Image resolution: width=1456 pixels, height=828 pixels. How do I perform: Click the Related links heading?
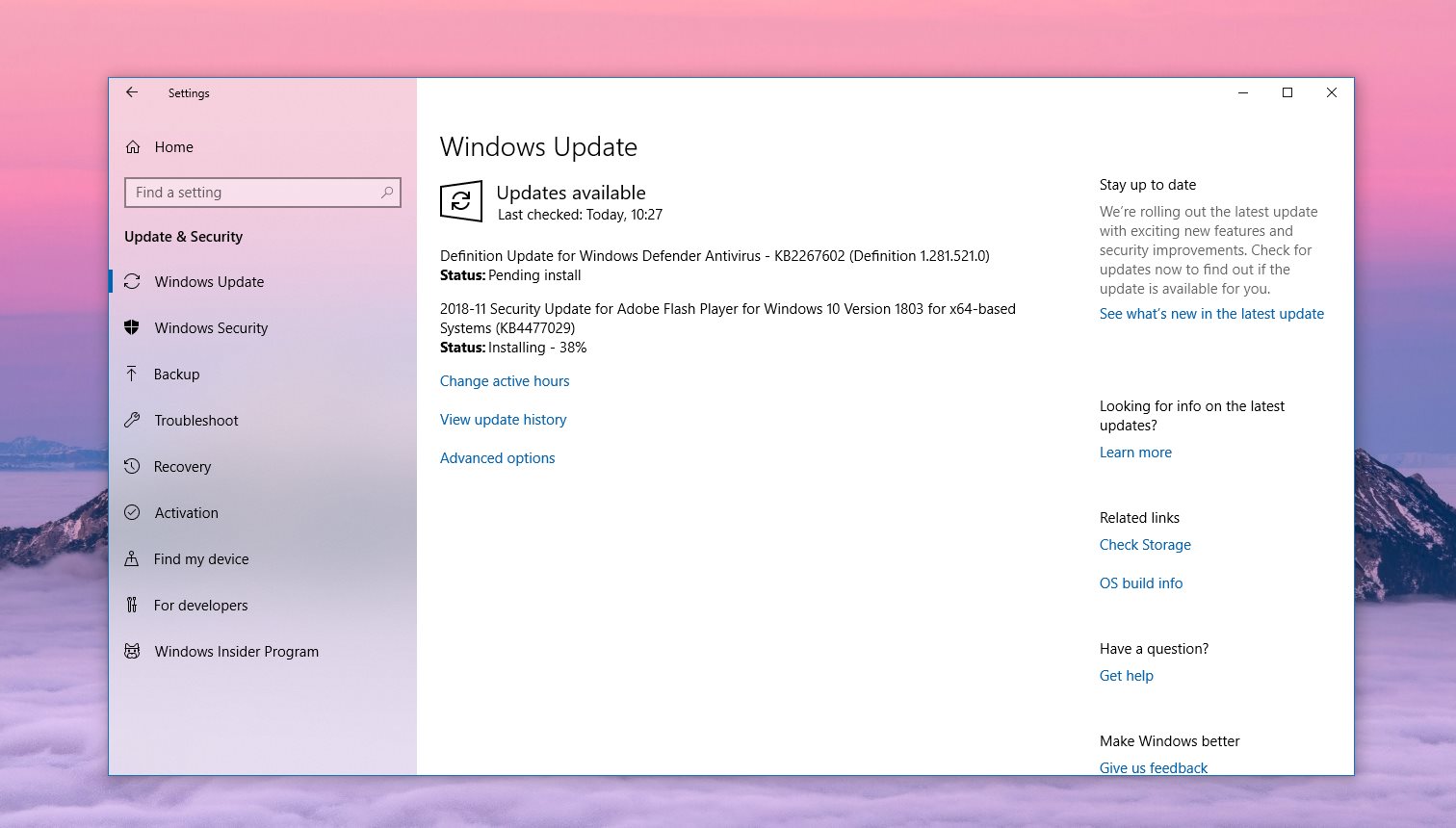(x=1139, y=518)
